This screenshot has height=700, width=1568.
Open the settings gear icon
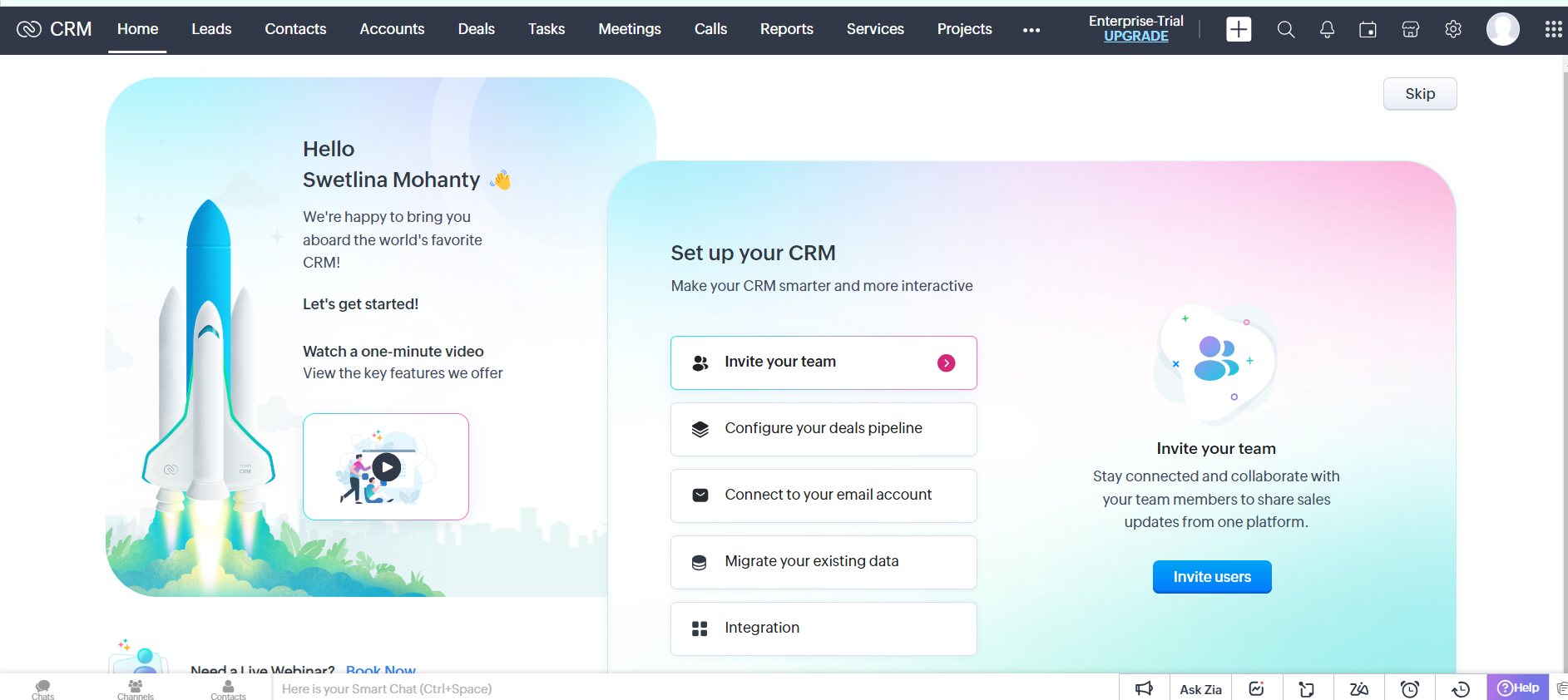tap(1453, 30)
